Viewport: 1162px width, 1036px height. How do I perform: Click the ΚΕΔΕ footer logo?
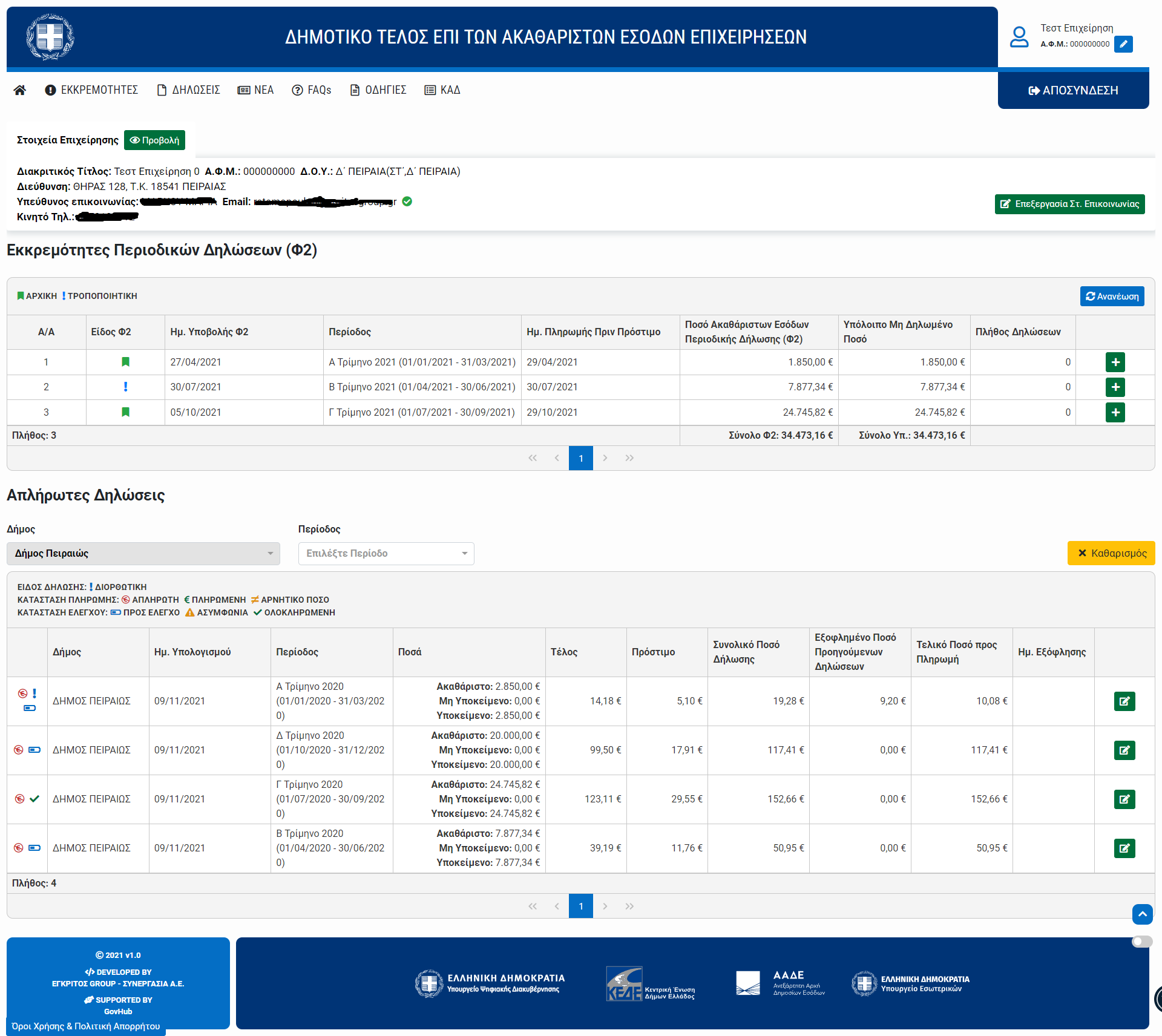[x=651, y=983]
